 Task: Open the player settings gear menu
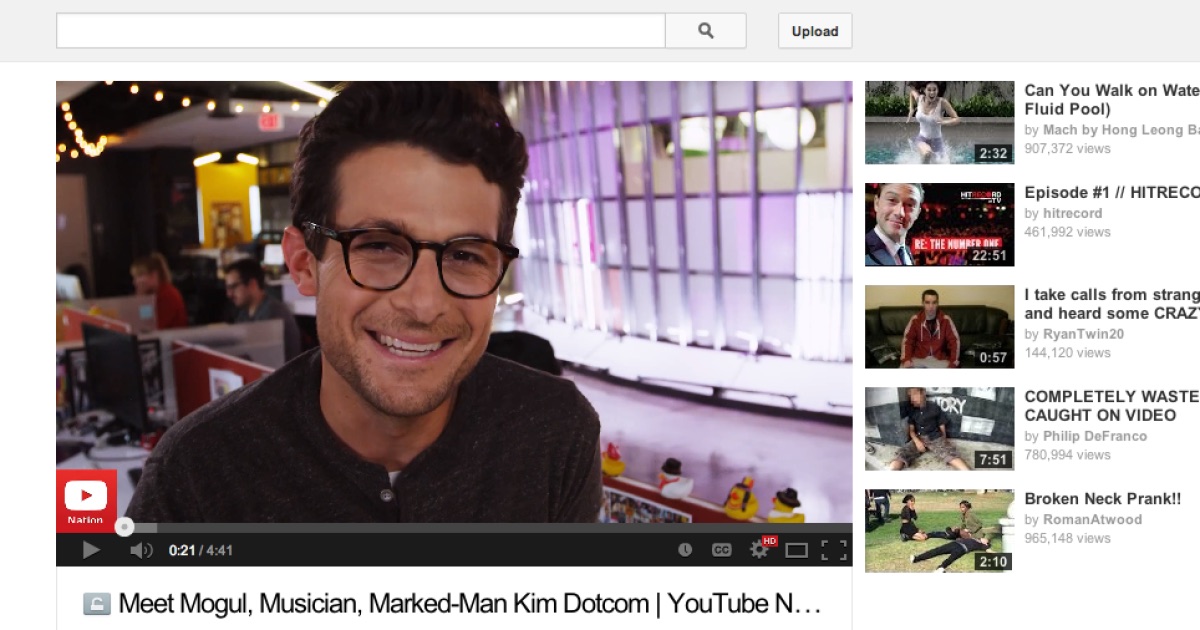(x=760, y=550)
